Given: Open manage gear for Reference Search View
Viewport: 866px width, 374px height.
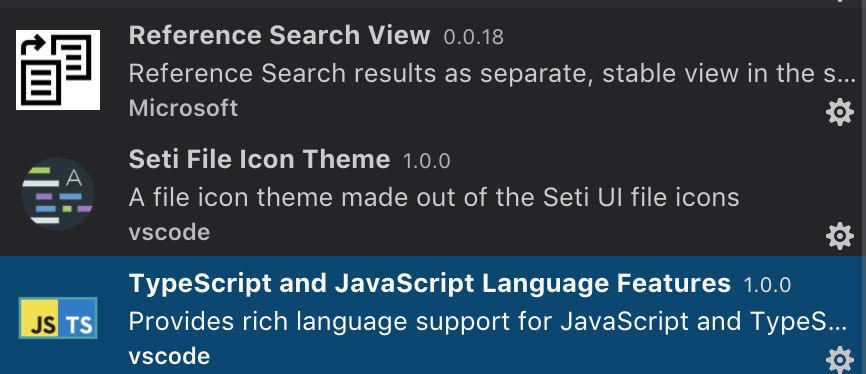Looking at the screenshot, I should 839,112.
